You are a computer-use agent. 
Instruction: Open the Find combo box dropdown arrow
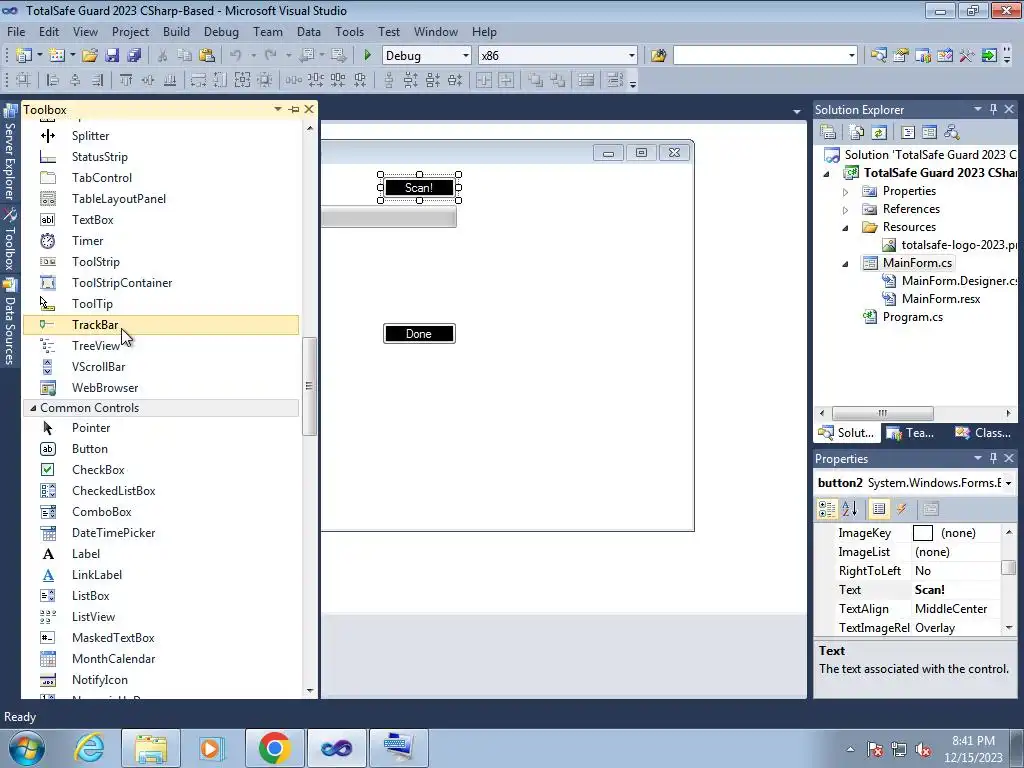[x=851, y=56]
